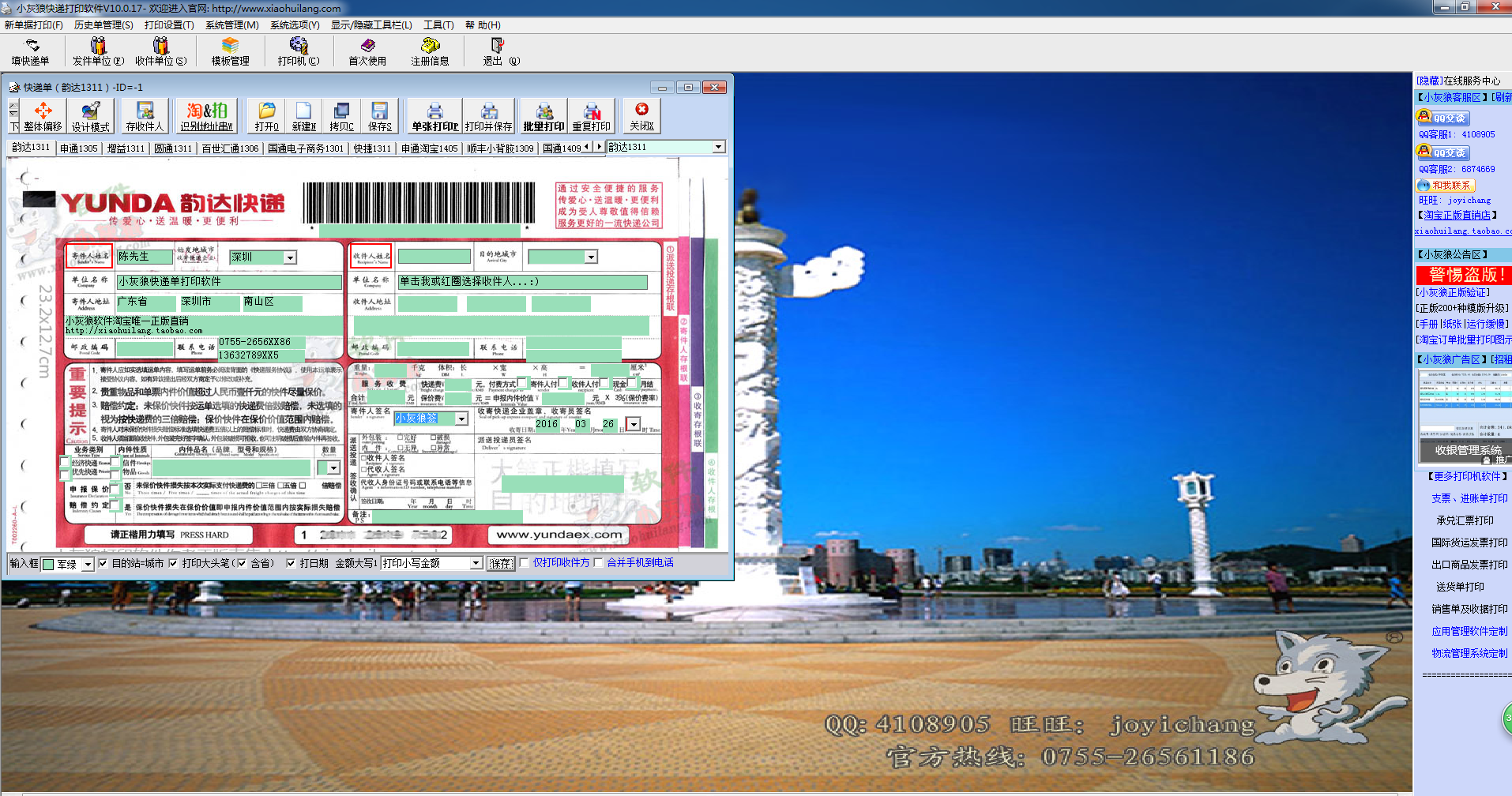Click the 整体偏移 move-offset icon

click(x=43, y=116)
